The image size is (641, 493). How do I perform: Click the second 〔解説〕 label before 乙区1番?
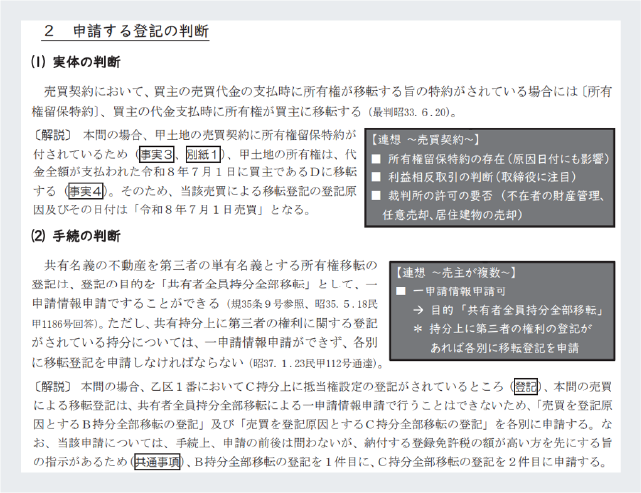53,386
